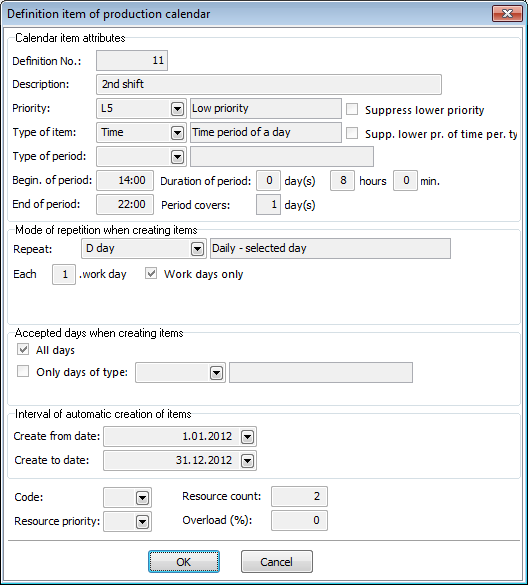Click the Cancel button
The height and width of the screenshot is (585, 528).
277,561
